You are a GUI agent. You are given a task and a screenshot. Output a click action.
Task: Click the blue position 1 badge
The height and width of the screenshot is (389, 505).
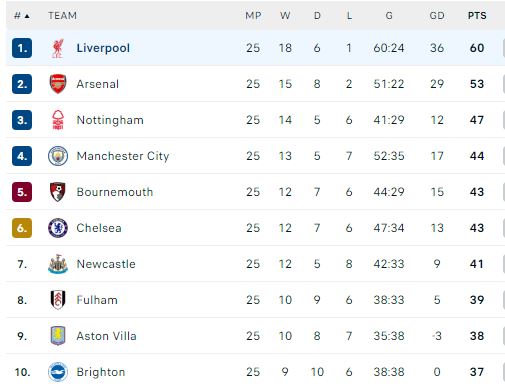(22, 48)
